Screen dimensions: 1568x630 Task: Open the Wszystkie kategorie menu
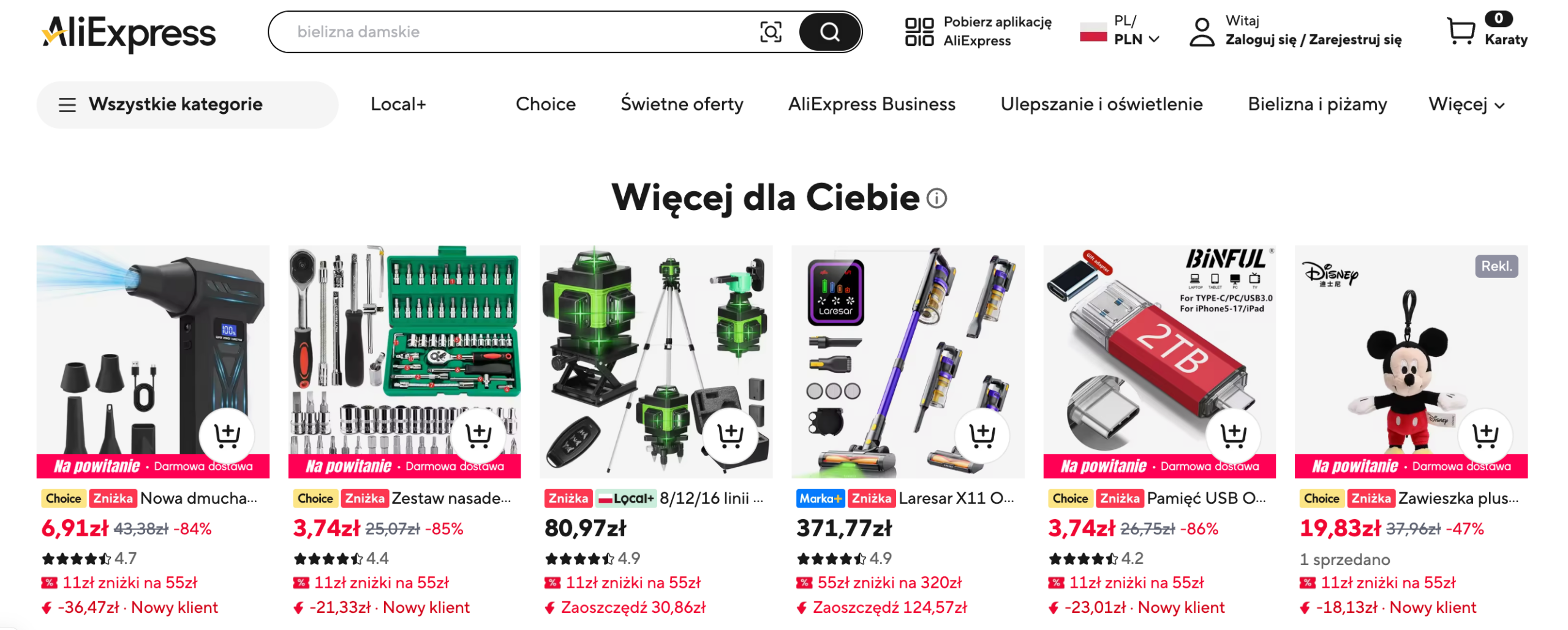(x=187, y=105)
